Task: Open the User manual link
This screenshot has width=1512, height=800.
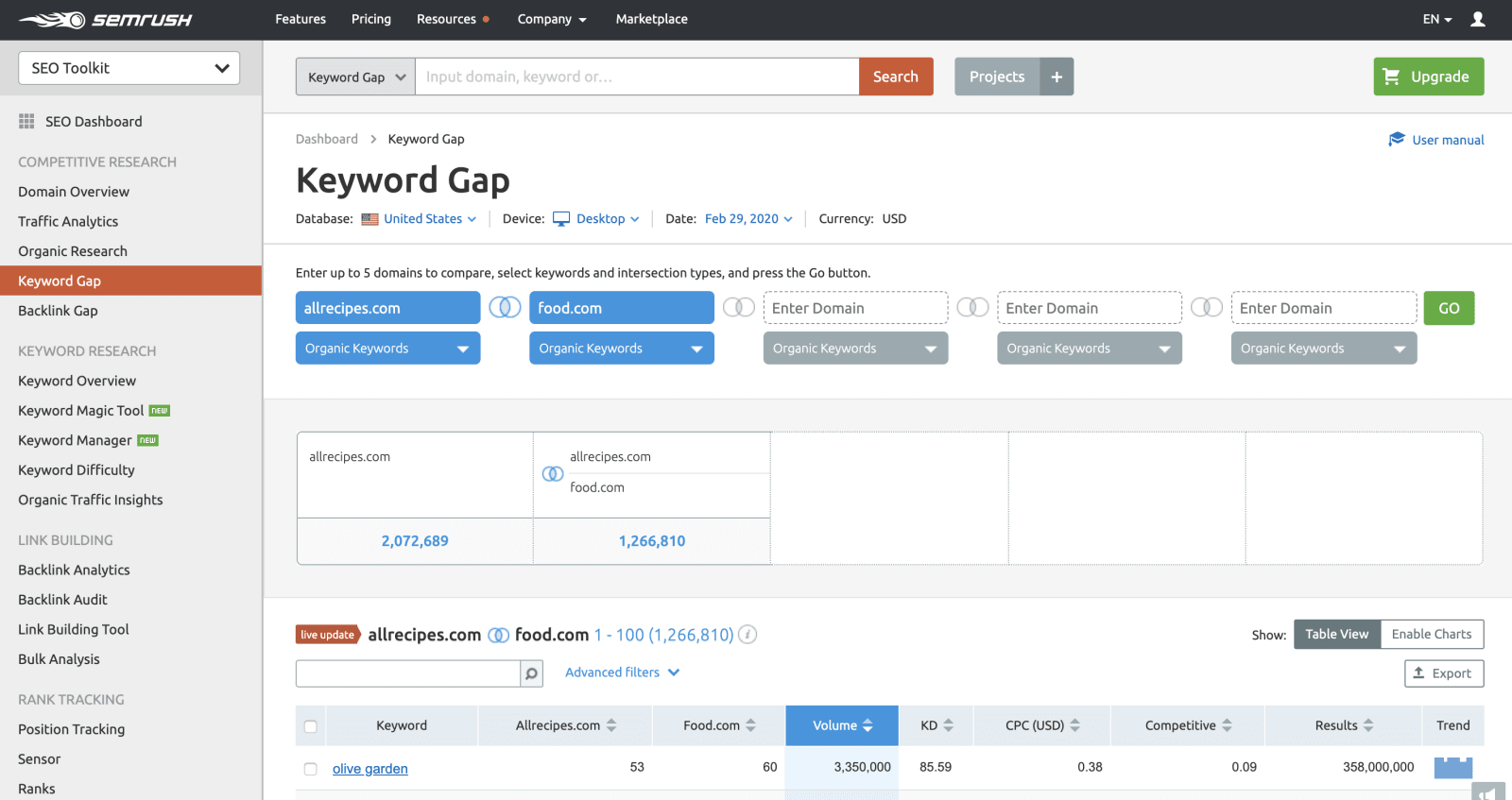Action: click(x=1448, y=140)
